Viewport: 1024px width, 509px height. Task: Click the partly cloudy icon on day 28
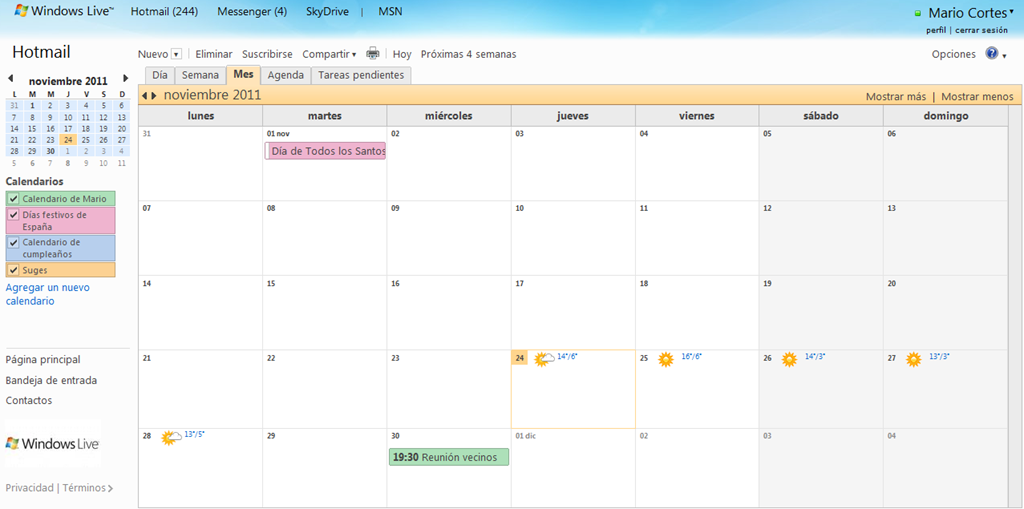[172, 437]
